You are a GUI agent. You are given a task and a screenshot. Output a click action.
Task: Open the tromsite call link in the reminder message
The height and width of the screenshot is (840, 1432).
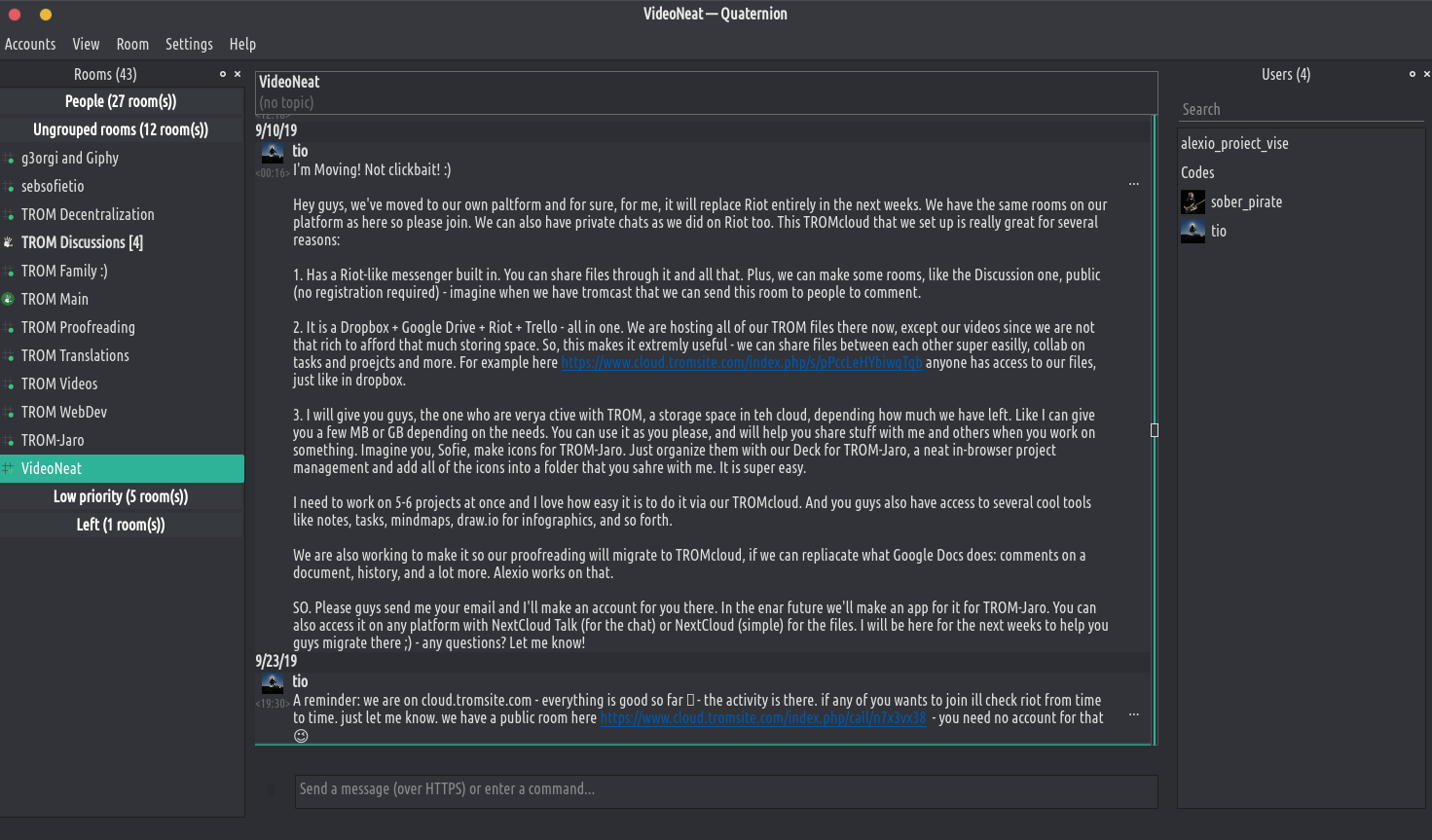pyautogui.click(x=763, y=718)
